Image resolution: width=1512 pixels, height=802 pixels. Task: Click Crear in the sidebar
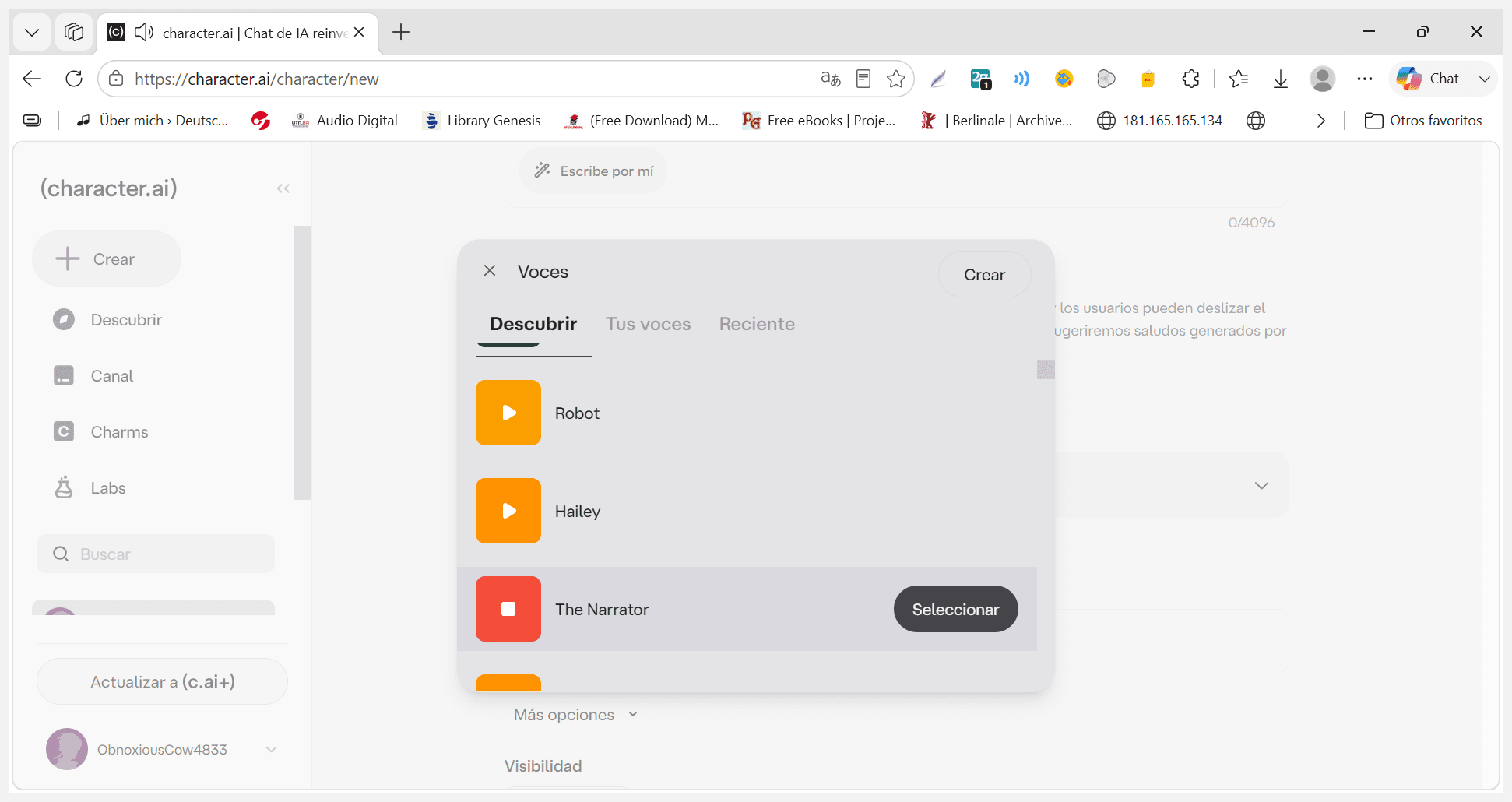[x=107, y=259]
